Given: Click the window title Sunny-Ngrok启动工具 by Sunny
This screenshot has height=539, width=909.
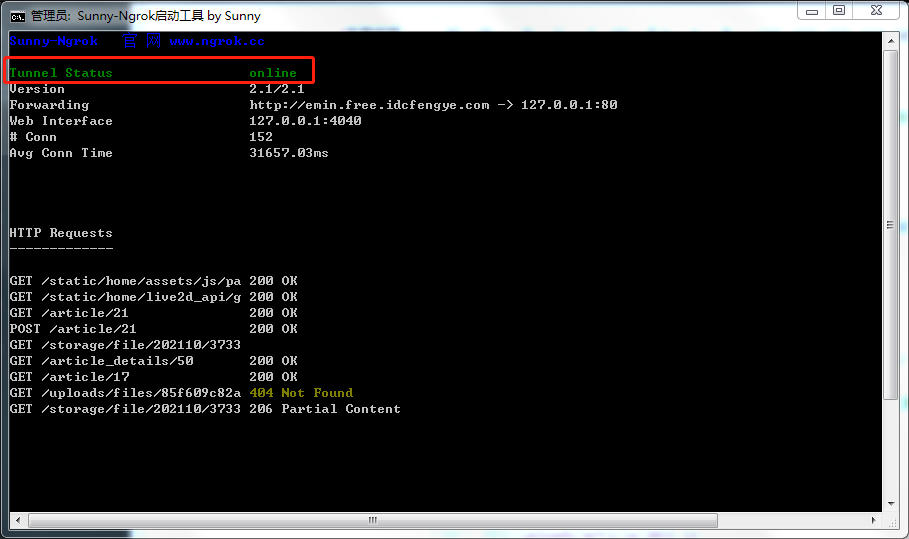Looking at the screenshot, I should (x=169, y=16).
